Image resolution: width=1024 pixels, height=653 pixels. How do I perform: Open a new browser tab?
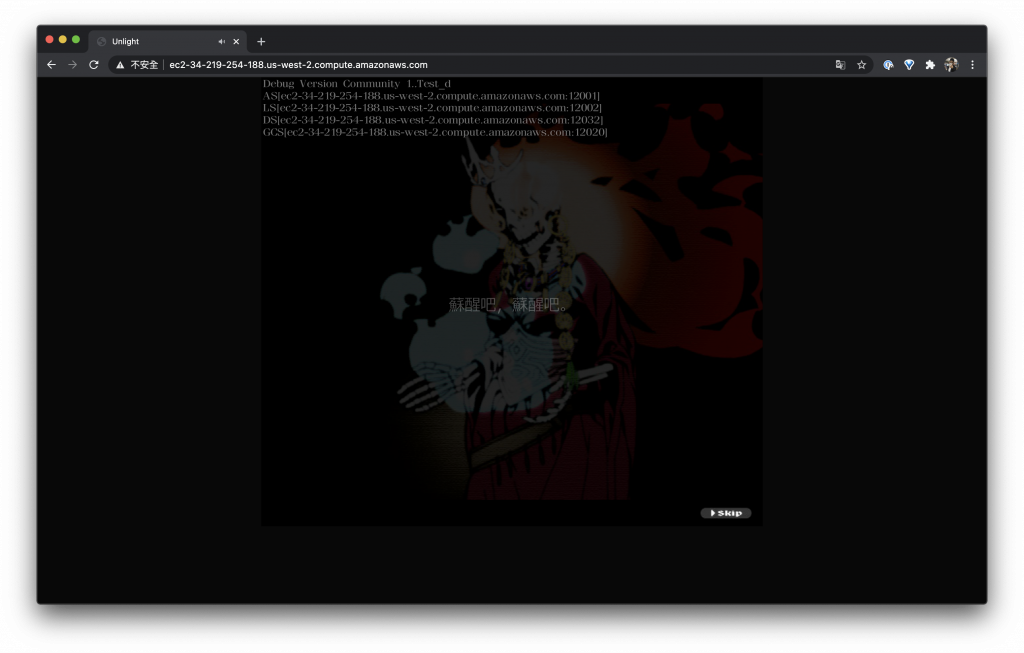click(261, 41)
